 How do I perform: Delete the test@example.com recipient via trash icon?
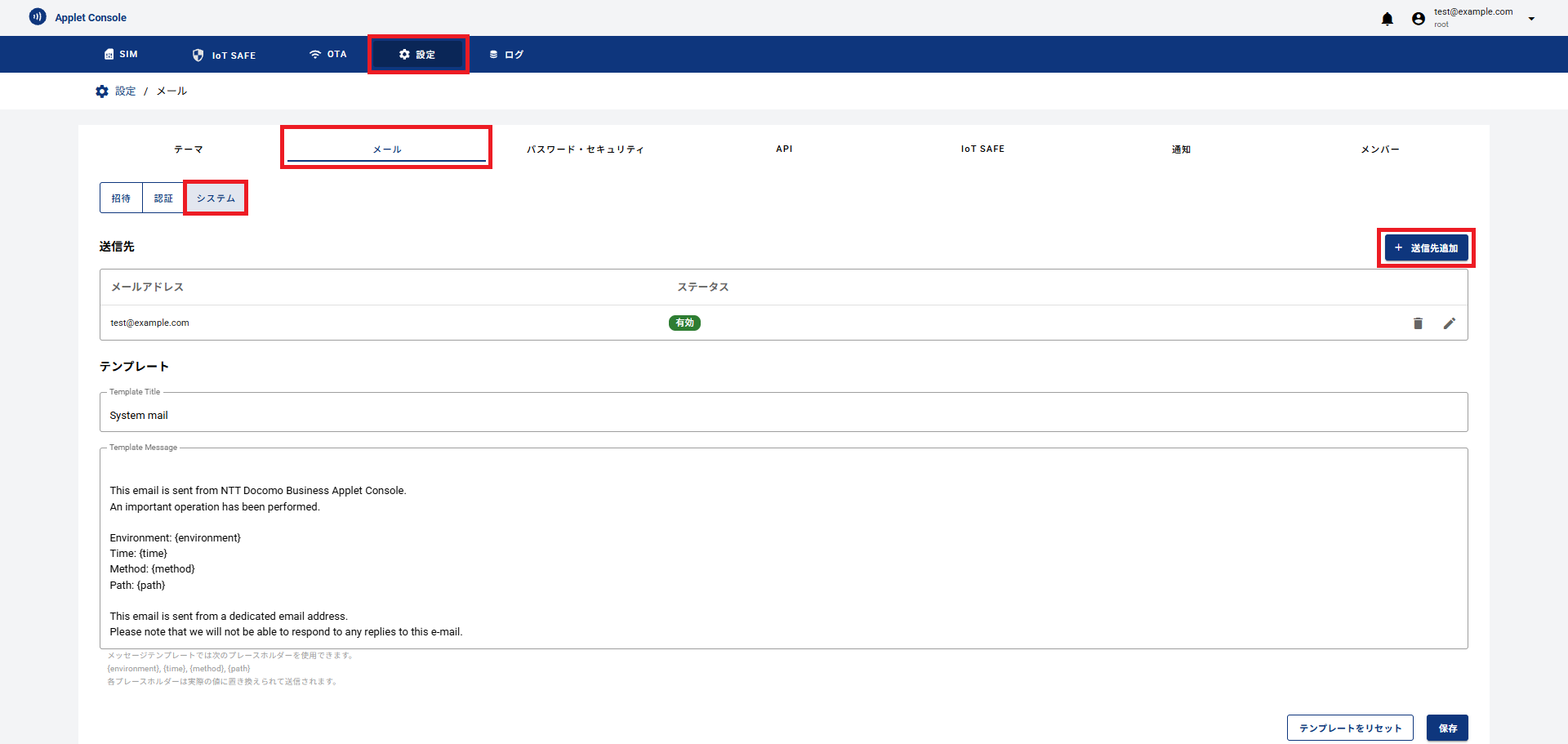coord(1418,323)
